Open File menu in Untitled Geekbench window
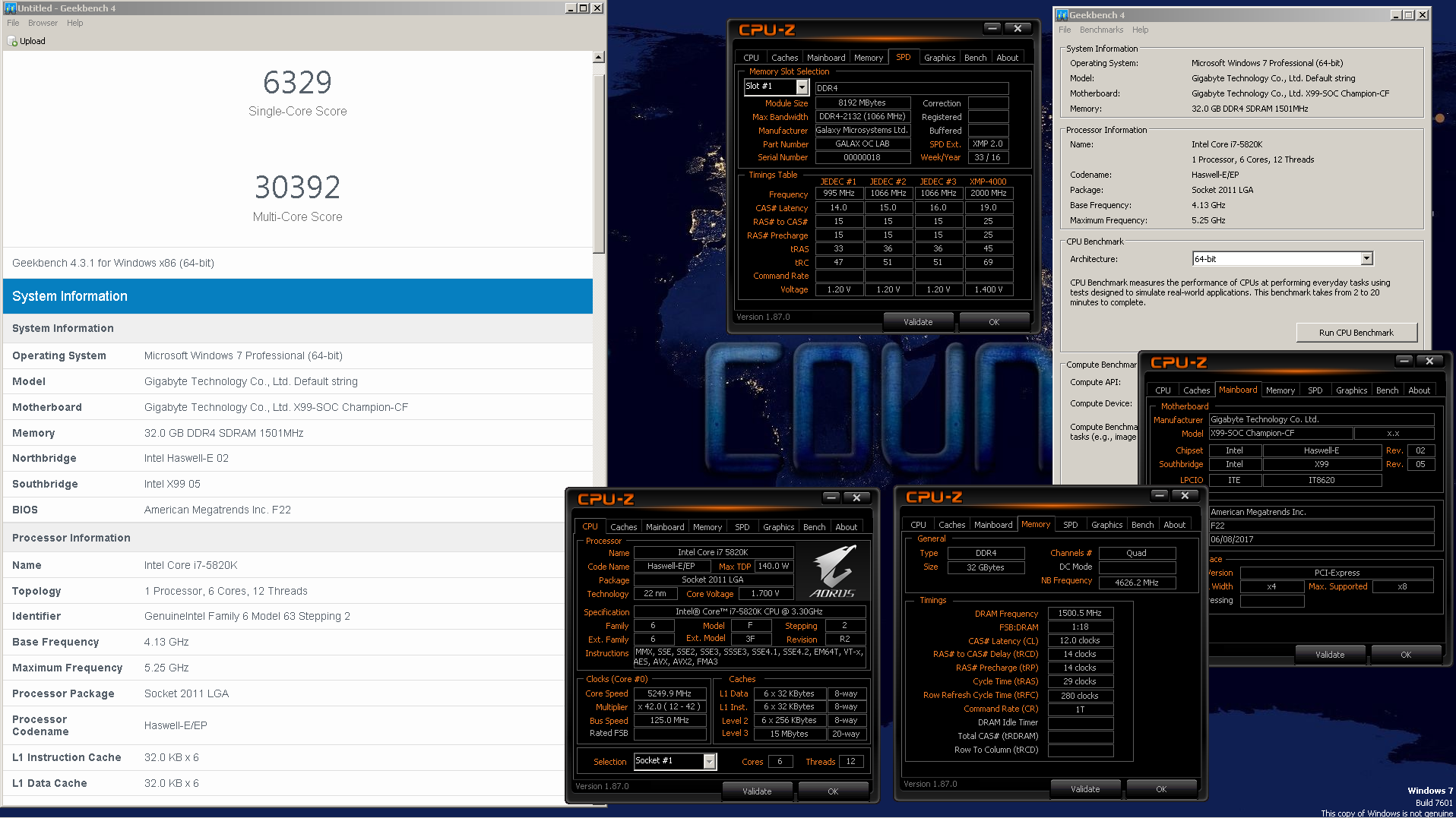Image resolution: width=1456 pixels, height=818 pixels. (13, 23)
